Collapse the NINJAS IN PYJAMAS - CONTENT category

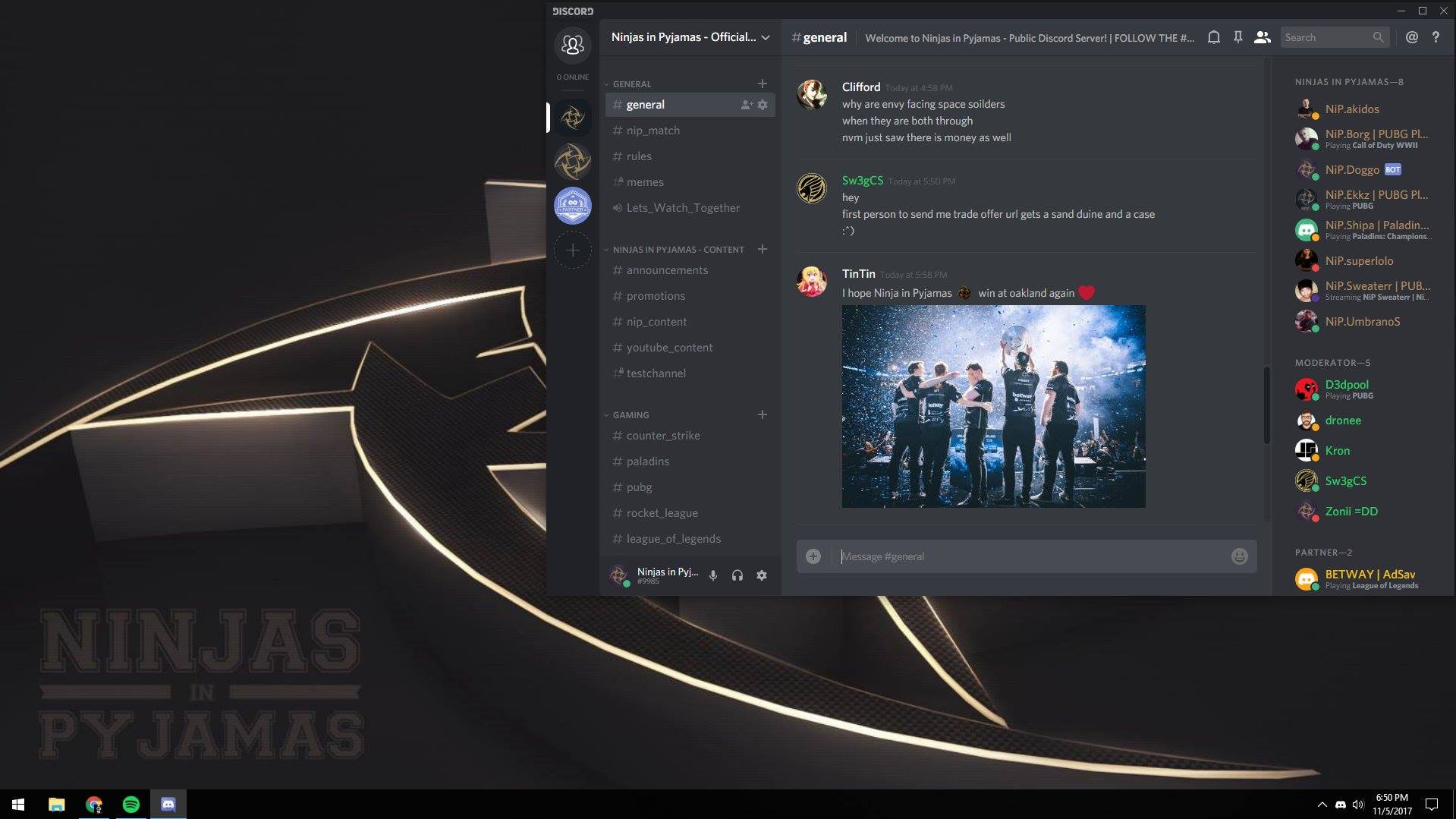point(674,249)
